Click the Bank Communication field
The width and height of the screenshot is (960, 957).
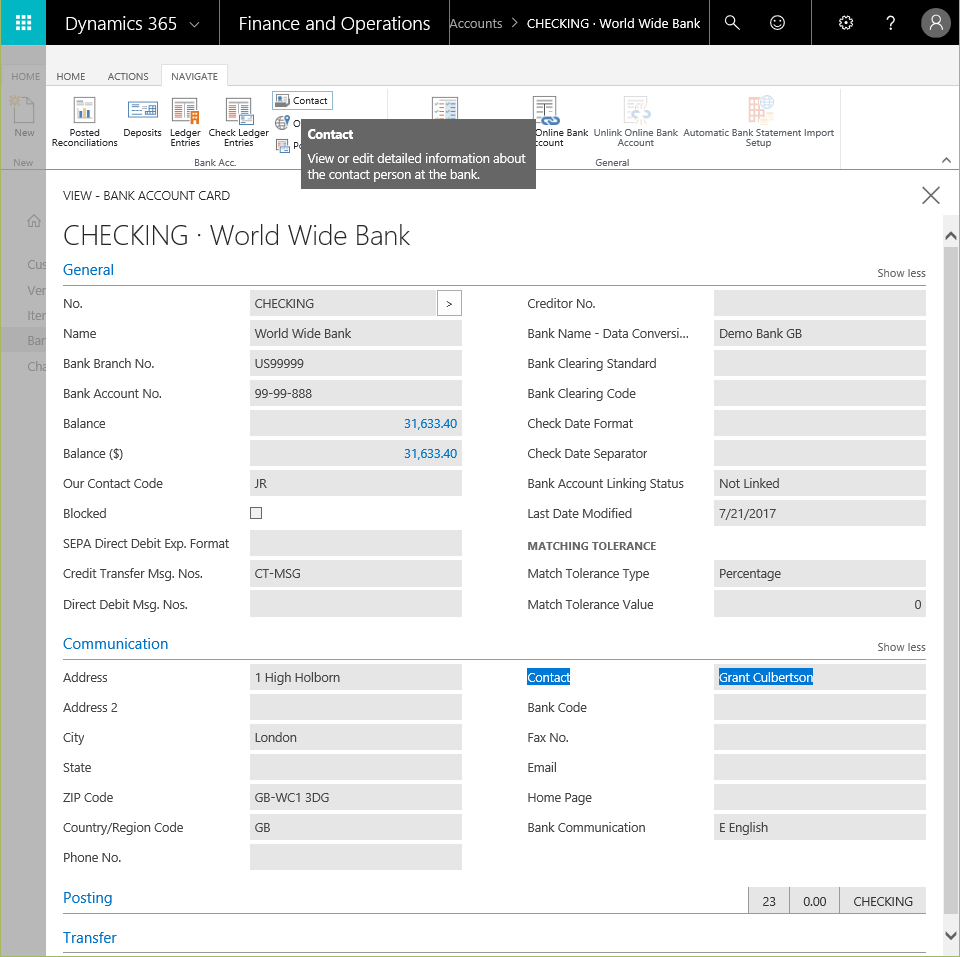(x=820, y=827)
